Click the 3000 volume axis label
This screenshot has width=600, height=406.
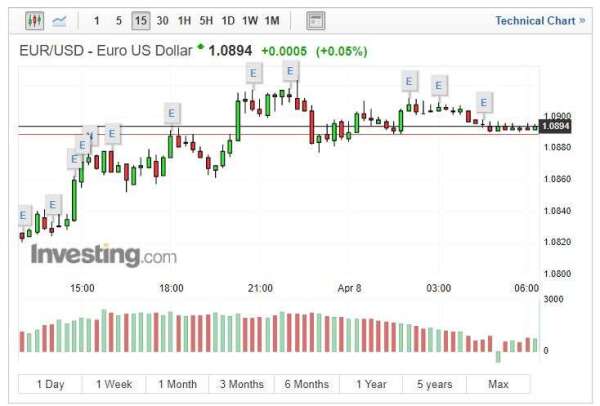554,299
